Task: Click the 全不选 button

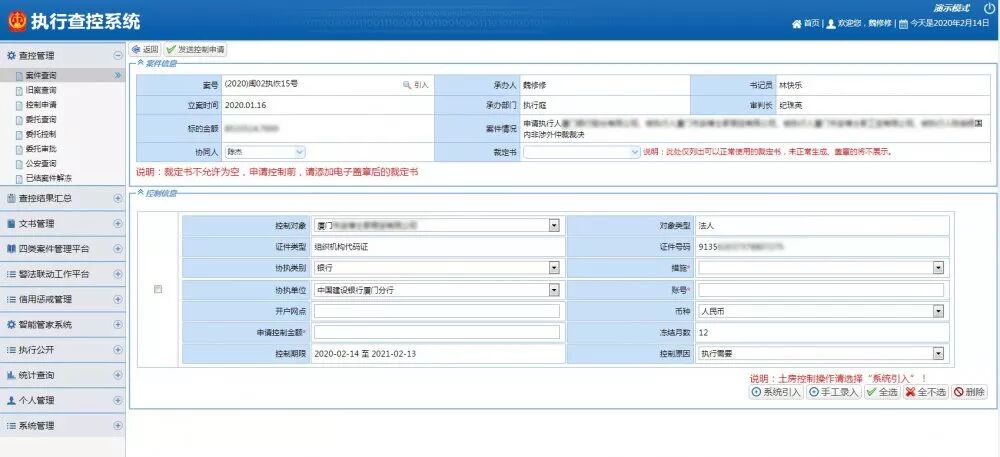Action: point(926,392)
